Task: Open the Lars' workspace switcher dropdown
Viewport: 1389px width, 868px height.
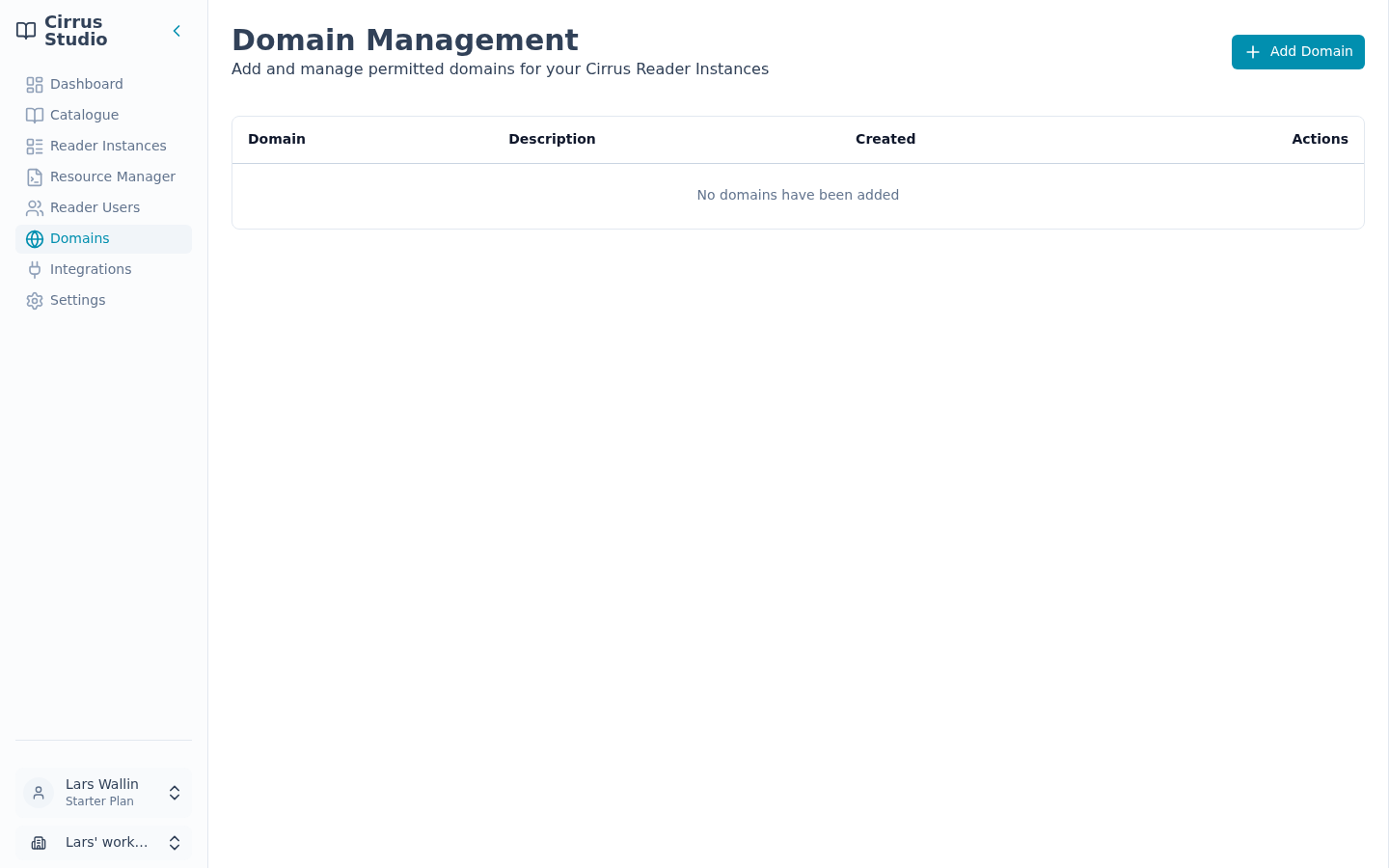Action: click(x=103, y=843)
